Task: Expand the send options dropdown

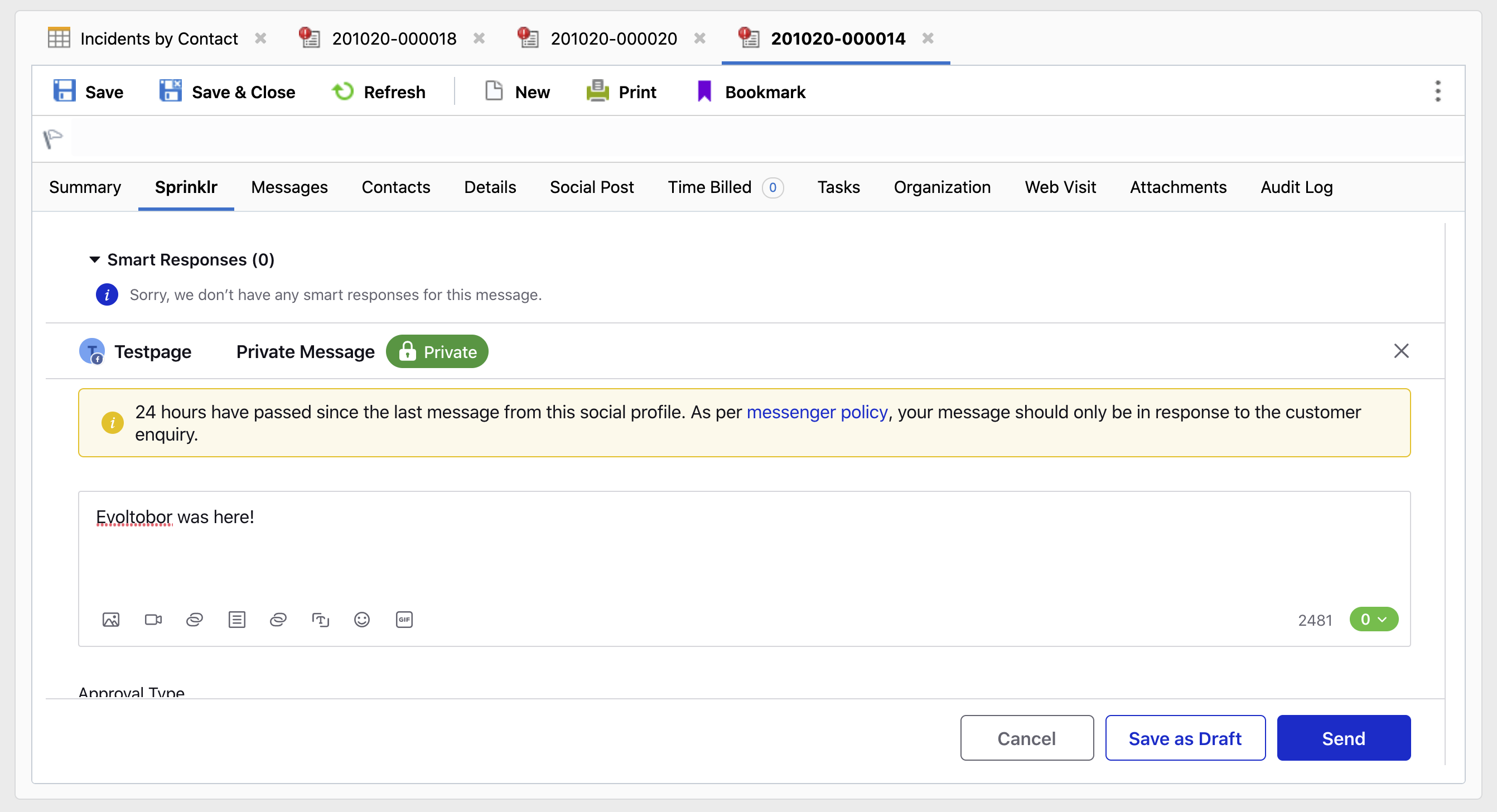Action: [x=1383, y=619]
